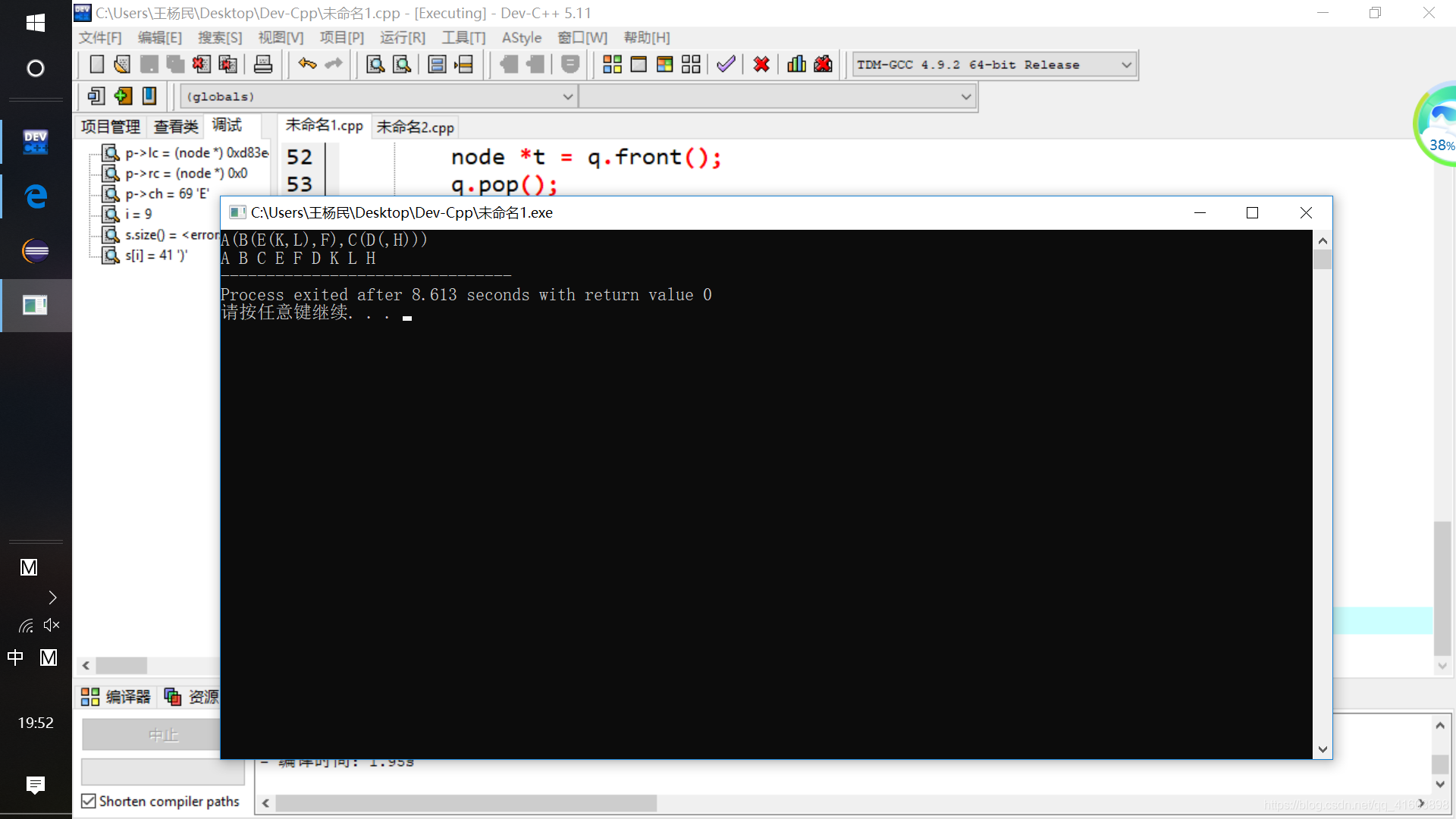Click the Compile & Run icon

click(665, 64)
